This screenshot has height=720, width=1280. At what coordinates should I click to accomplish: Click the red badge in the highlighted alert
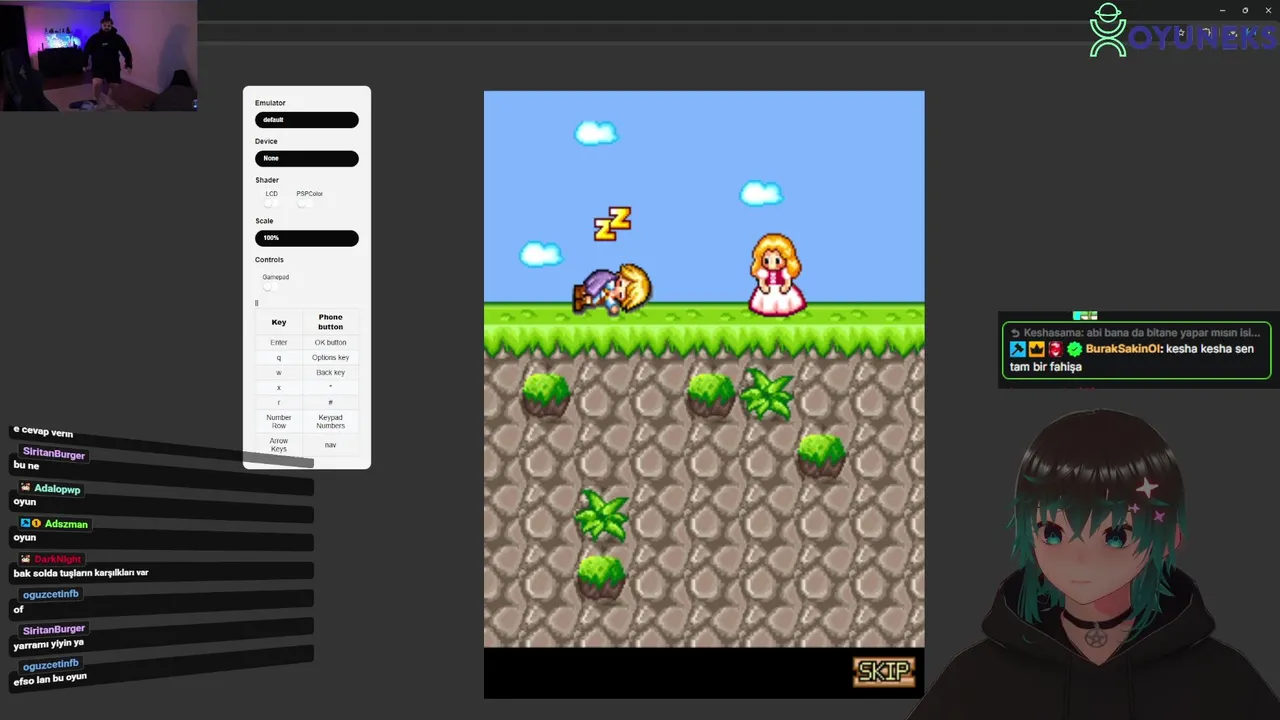point(1055,349)
